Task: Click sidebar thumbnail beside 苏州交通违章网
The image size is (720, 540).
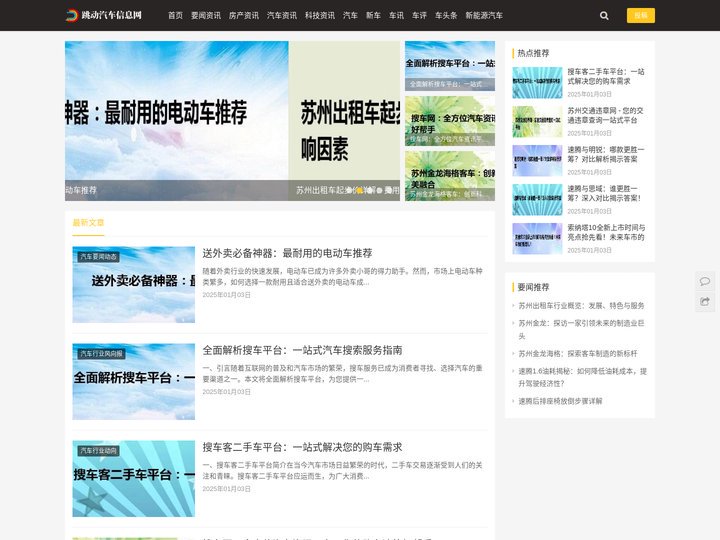Action: 537,122
